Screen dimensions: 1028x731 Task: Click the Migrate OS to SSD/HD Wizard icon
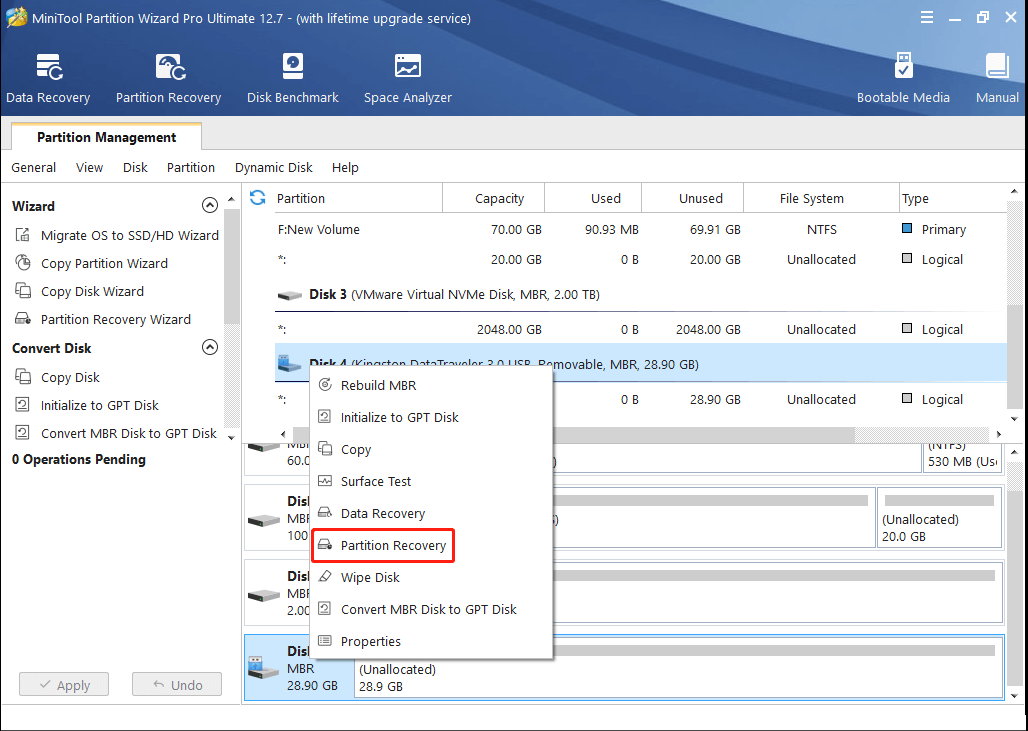[x=23, y=235]
